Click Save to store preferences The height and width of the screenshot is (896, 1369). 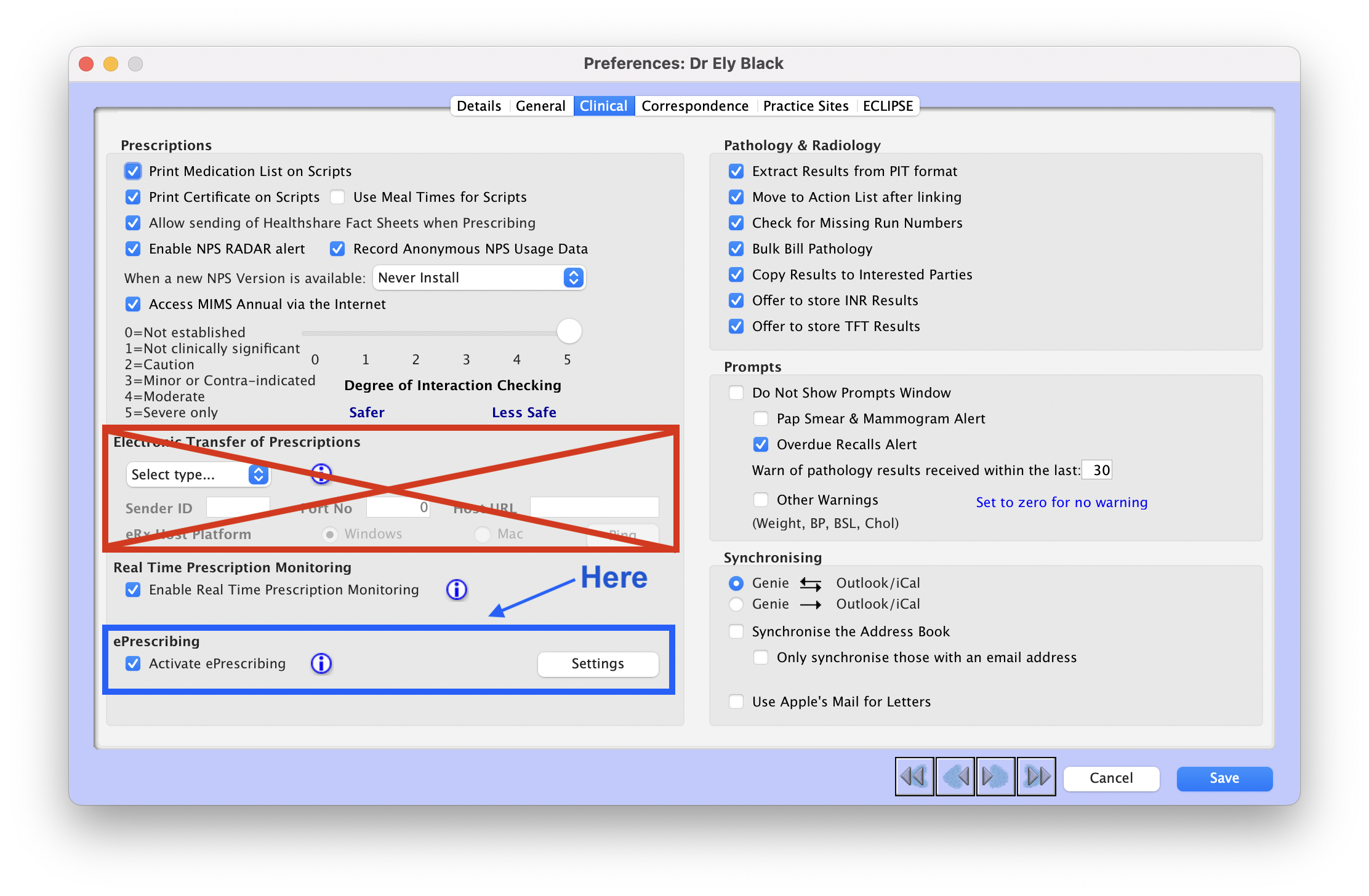pos(1224,778)
